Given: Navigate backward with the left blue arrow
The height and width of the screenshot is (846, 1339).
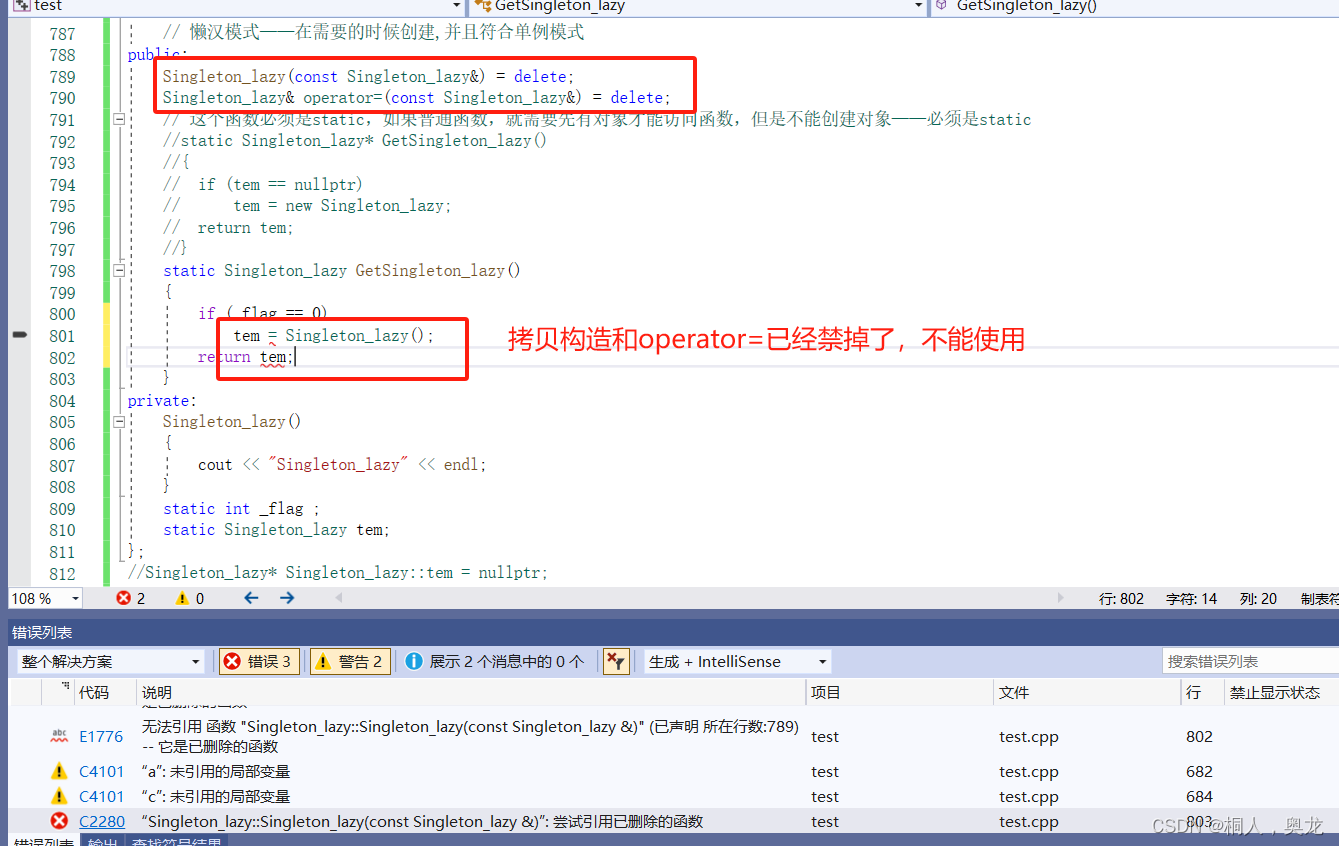Looking at the screenshot, I should point(251,598).
